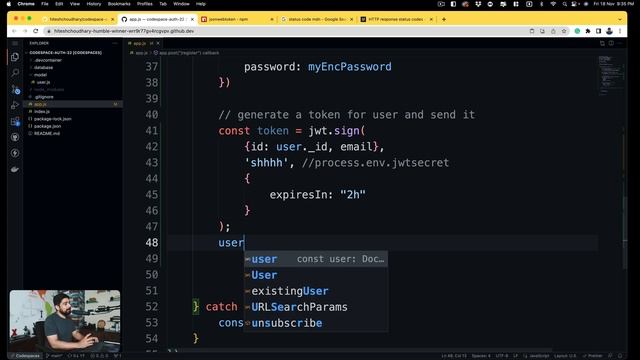Switch to the app.js editor tab
The image size is (640, 360).
coord(139,43)
